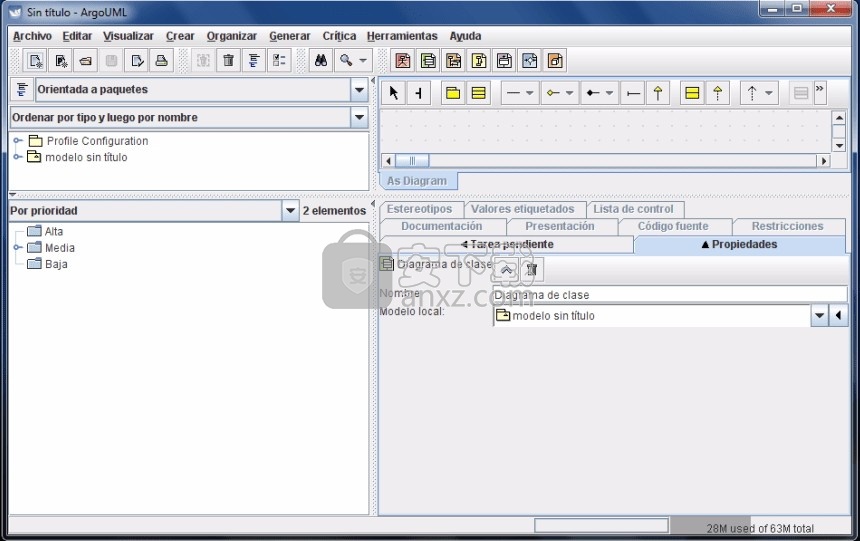Click the Export/save as document-arrow icon

[x=137, y=60]
